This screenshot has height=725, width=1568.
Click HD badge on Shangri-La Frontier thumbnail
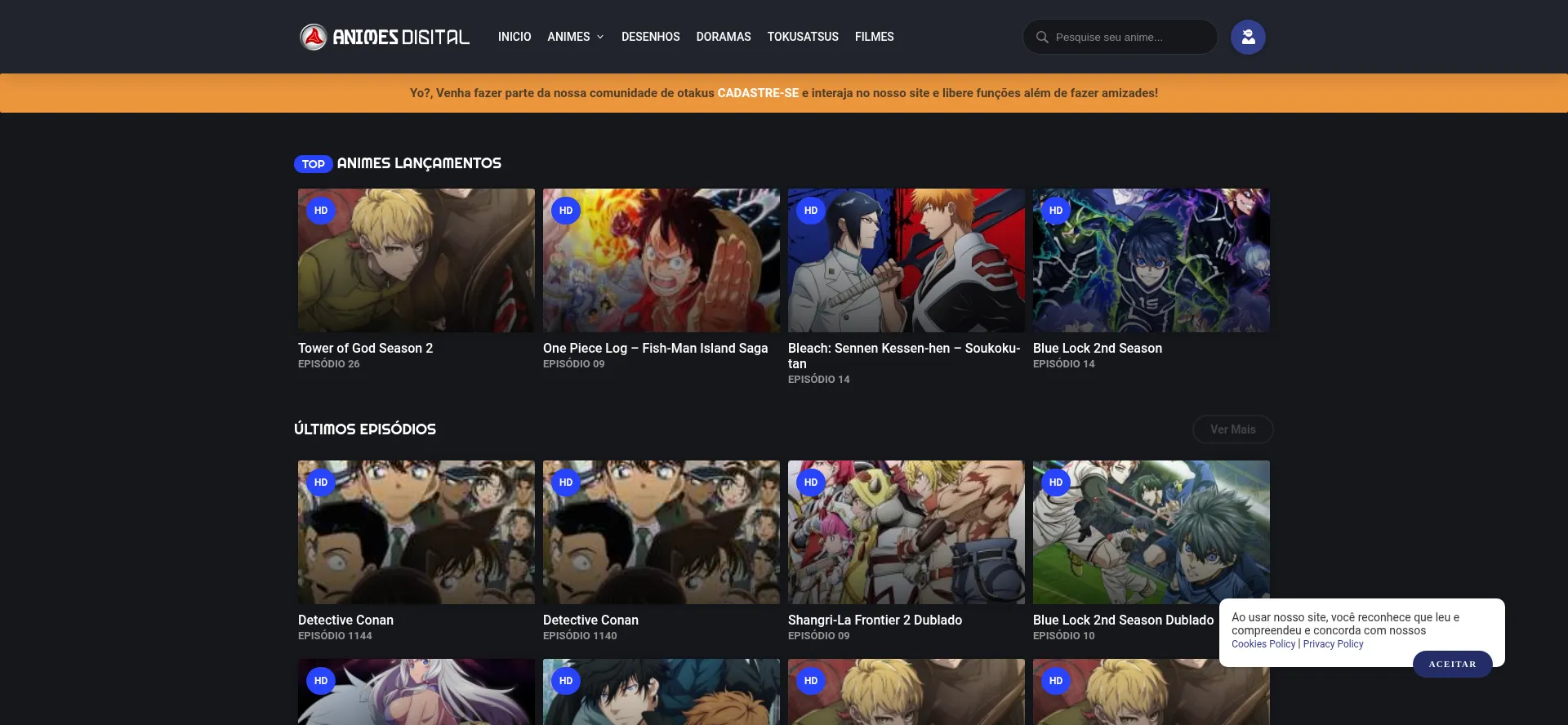point(811,483)
